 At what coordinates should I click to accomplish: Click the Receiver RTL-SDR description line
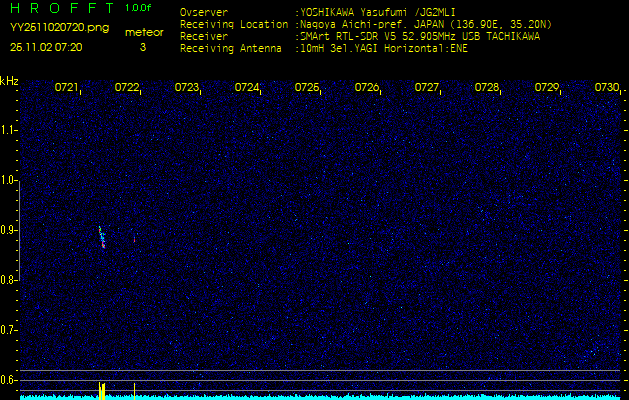pyautogui.click(x=420, y=35)
